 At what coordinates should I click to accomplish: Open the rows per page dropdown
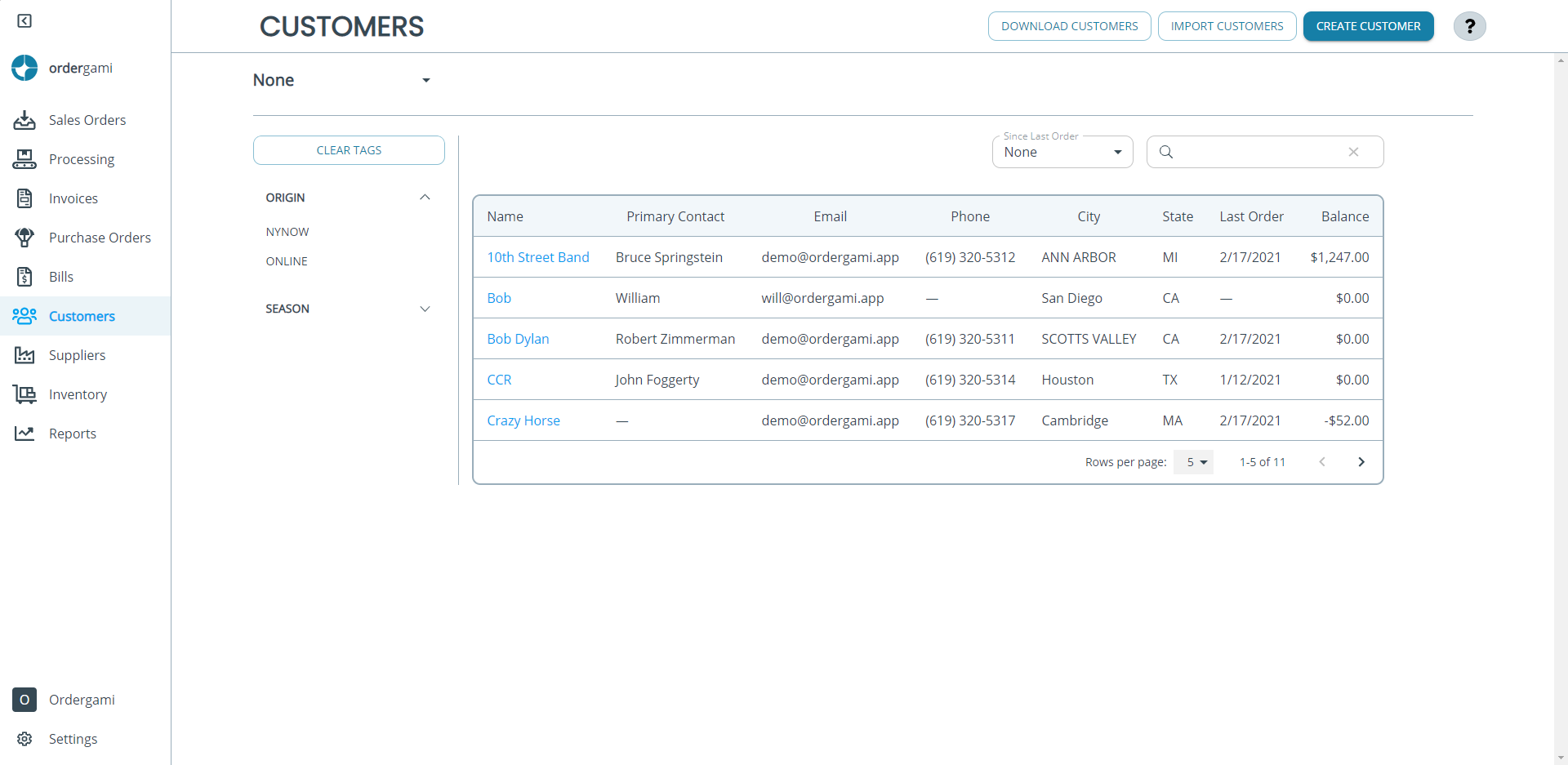tap(1193, 462)
